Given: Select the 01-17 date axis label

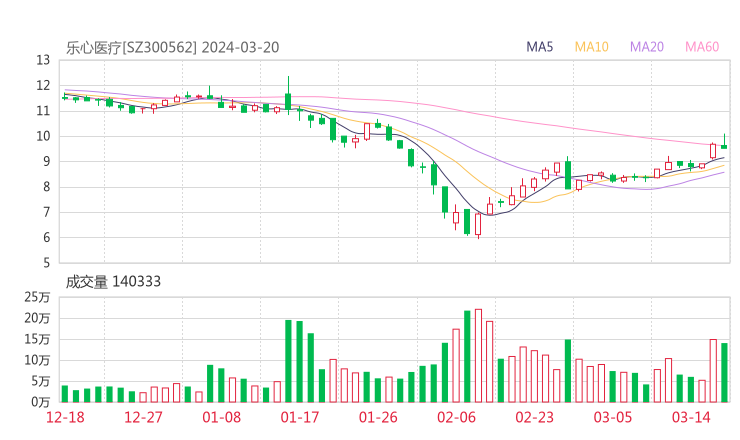Looking at the screenshot, I should tap(300, 417).
